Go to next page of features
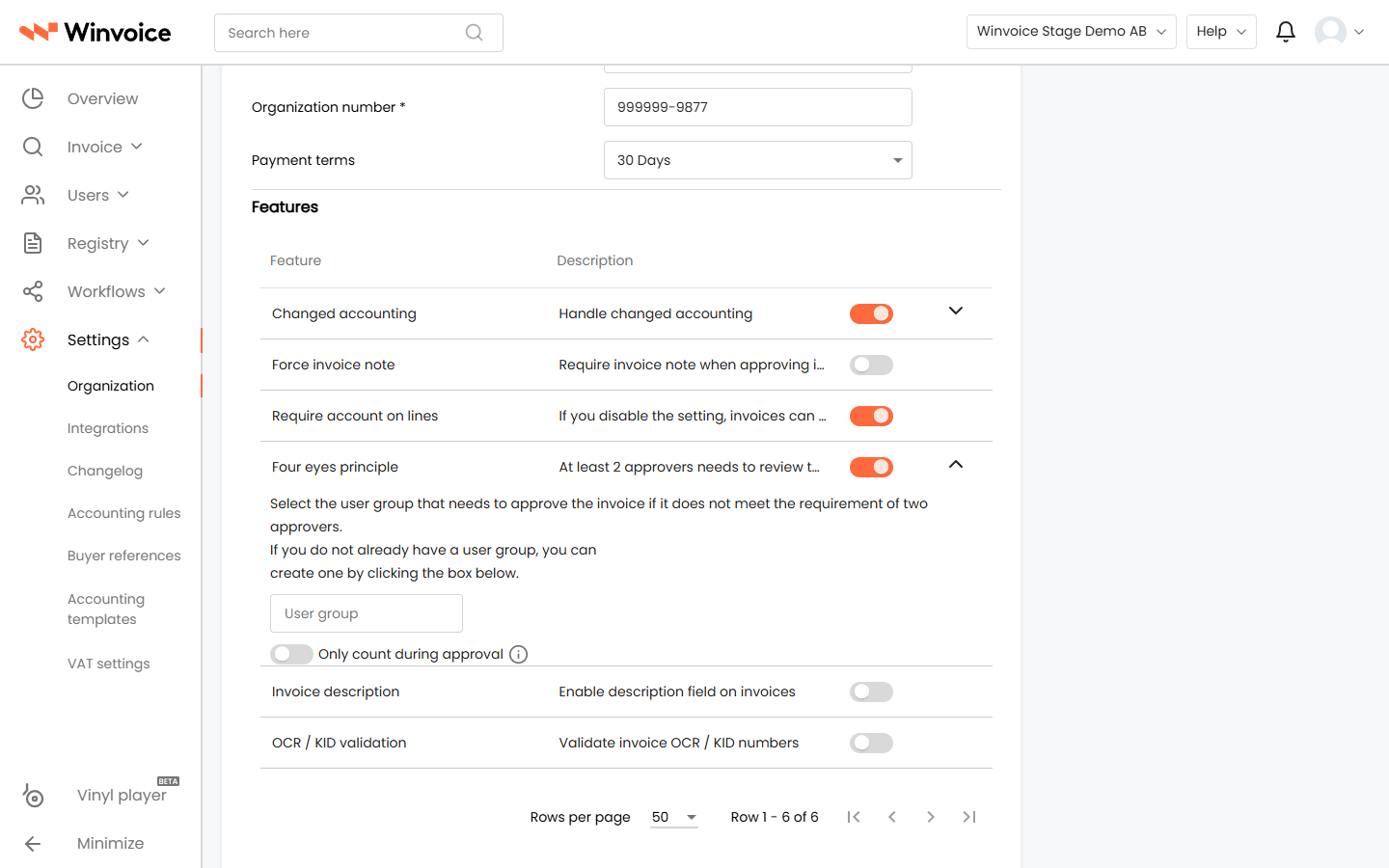Screen dimensions: 1389x868 tap(931, 817)
